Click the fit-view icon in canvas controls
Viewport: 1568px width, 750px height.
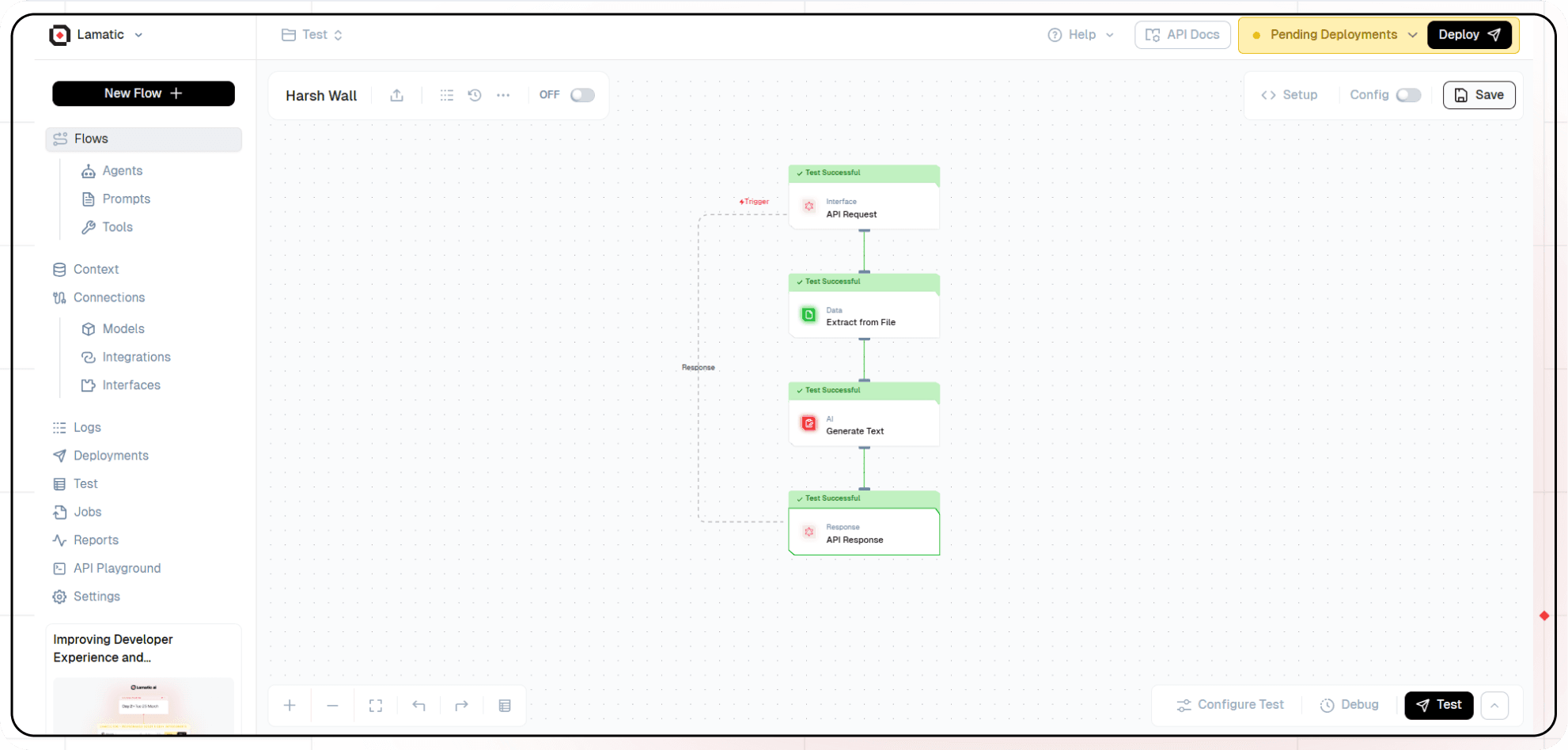pos(376,705)
